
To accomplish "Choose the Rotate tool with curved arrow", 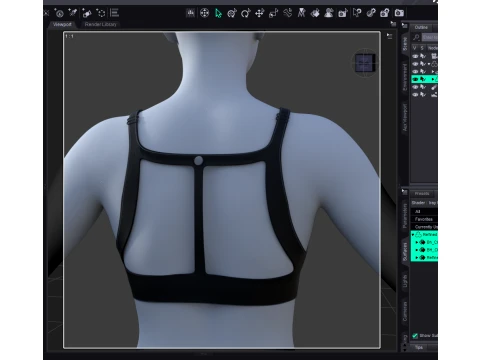I will [x=245, y=13].
